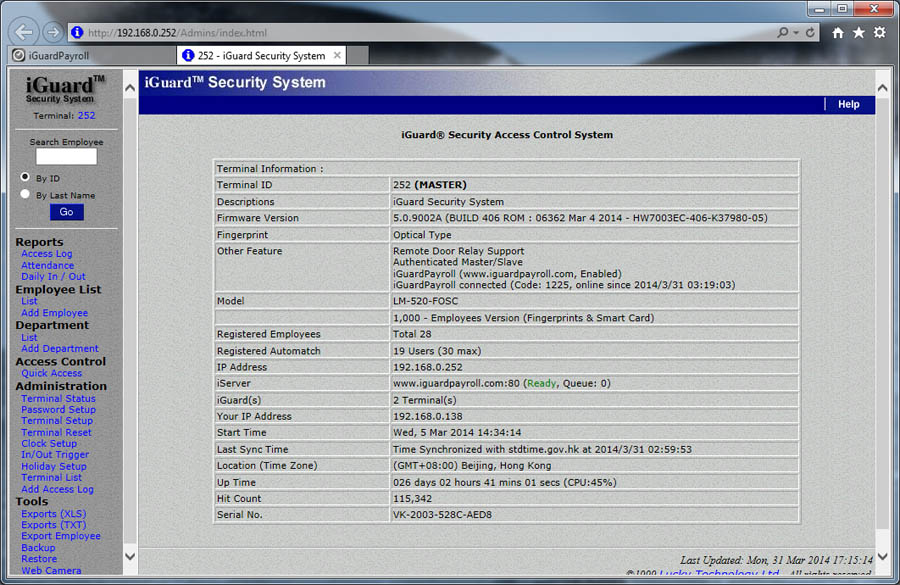
Task: Open browser tools gear icon
Action: tap(880, 33)
